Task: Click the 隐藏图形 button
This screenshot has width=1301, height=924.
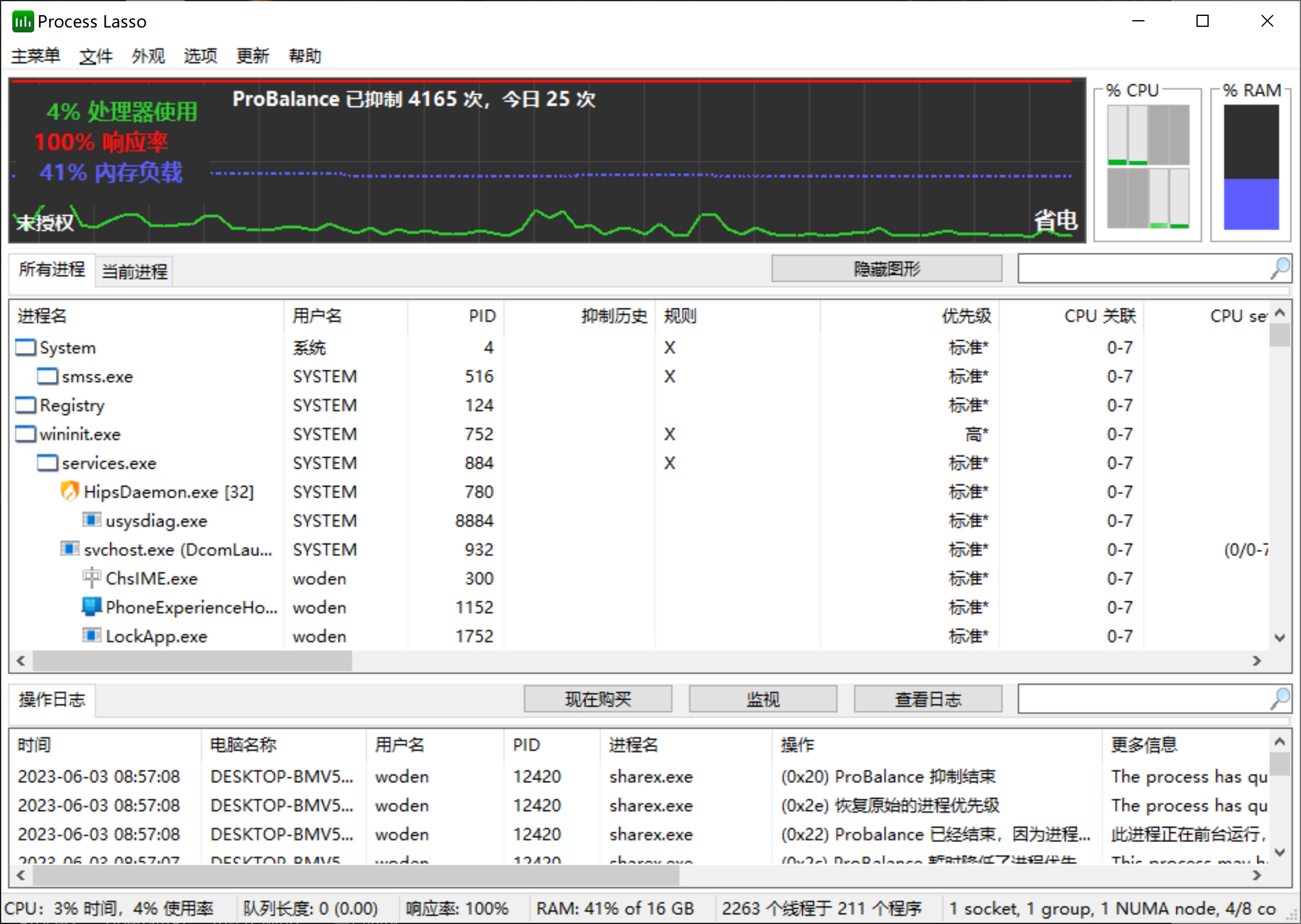Action: coord(886,268)
